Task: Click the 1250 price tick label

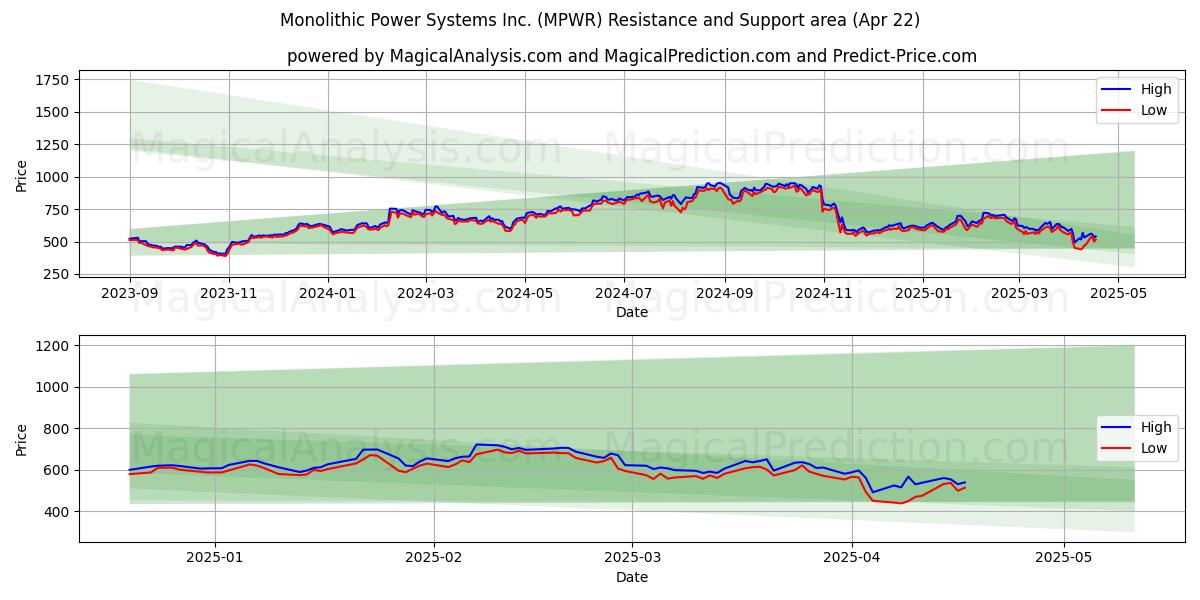Action: pos(52,145)
